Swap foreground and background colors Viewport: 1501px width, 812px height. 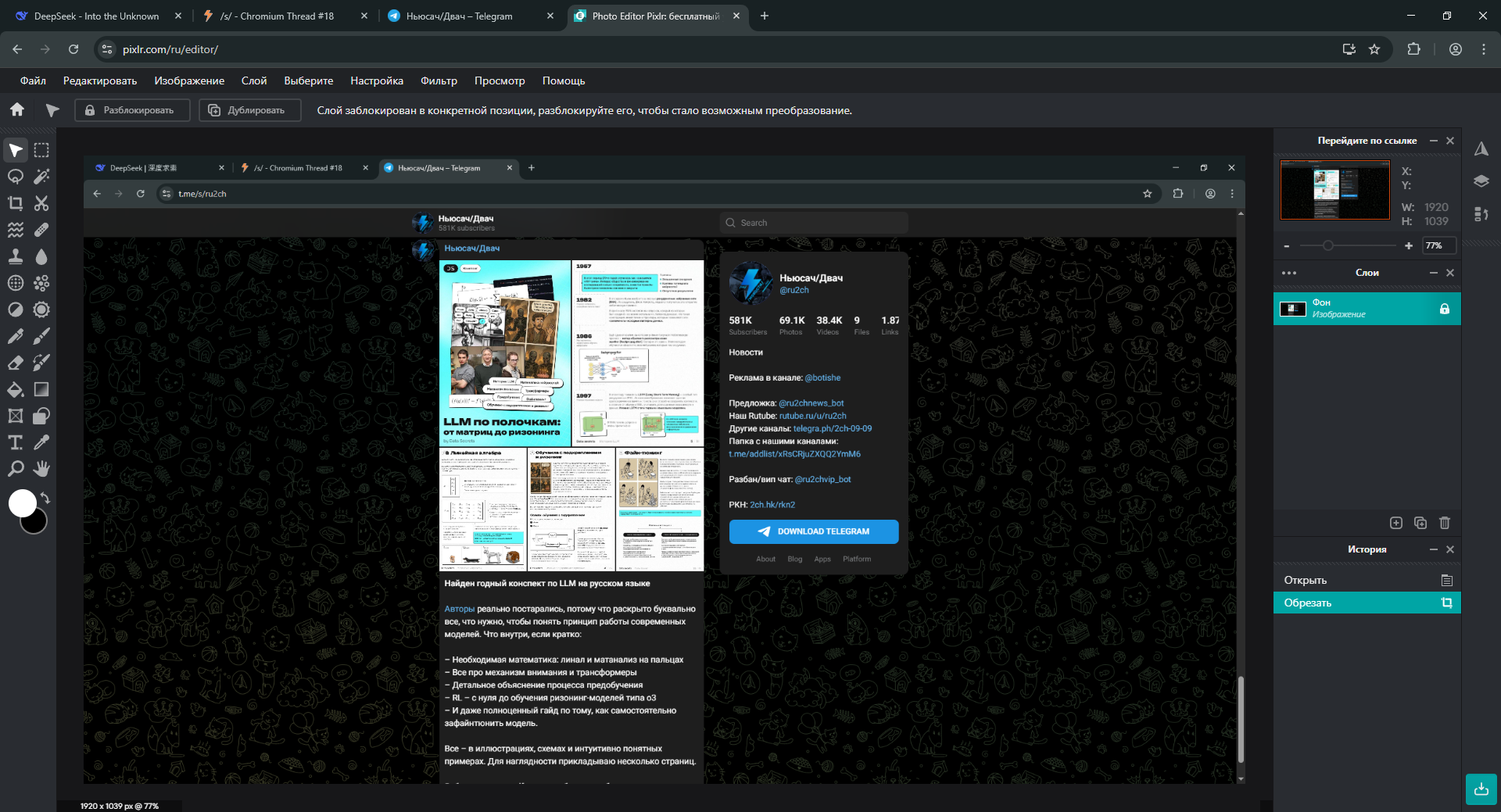45,498
